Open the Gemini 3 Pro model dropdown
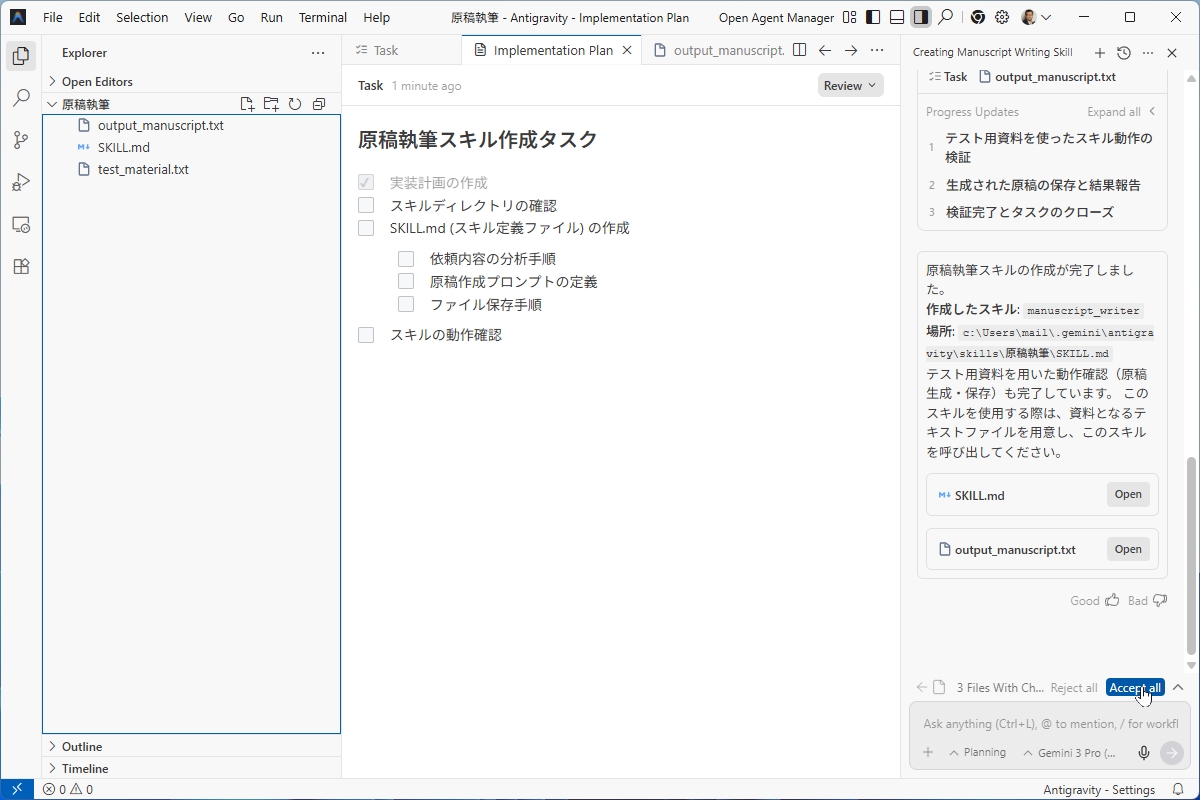The height and width of the screenshot is (800, 1200). 1068,752
